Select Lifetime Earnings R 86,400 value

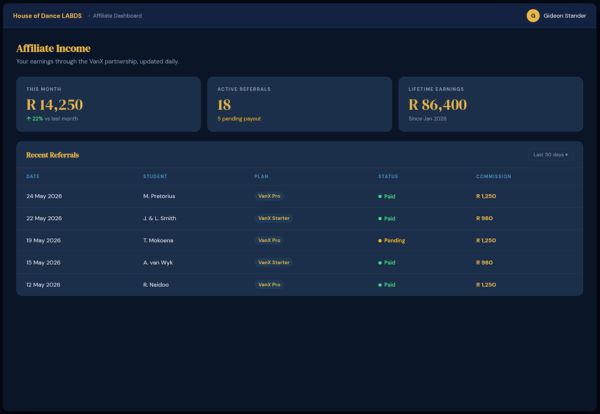[438, 105]
